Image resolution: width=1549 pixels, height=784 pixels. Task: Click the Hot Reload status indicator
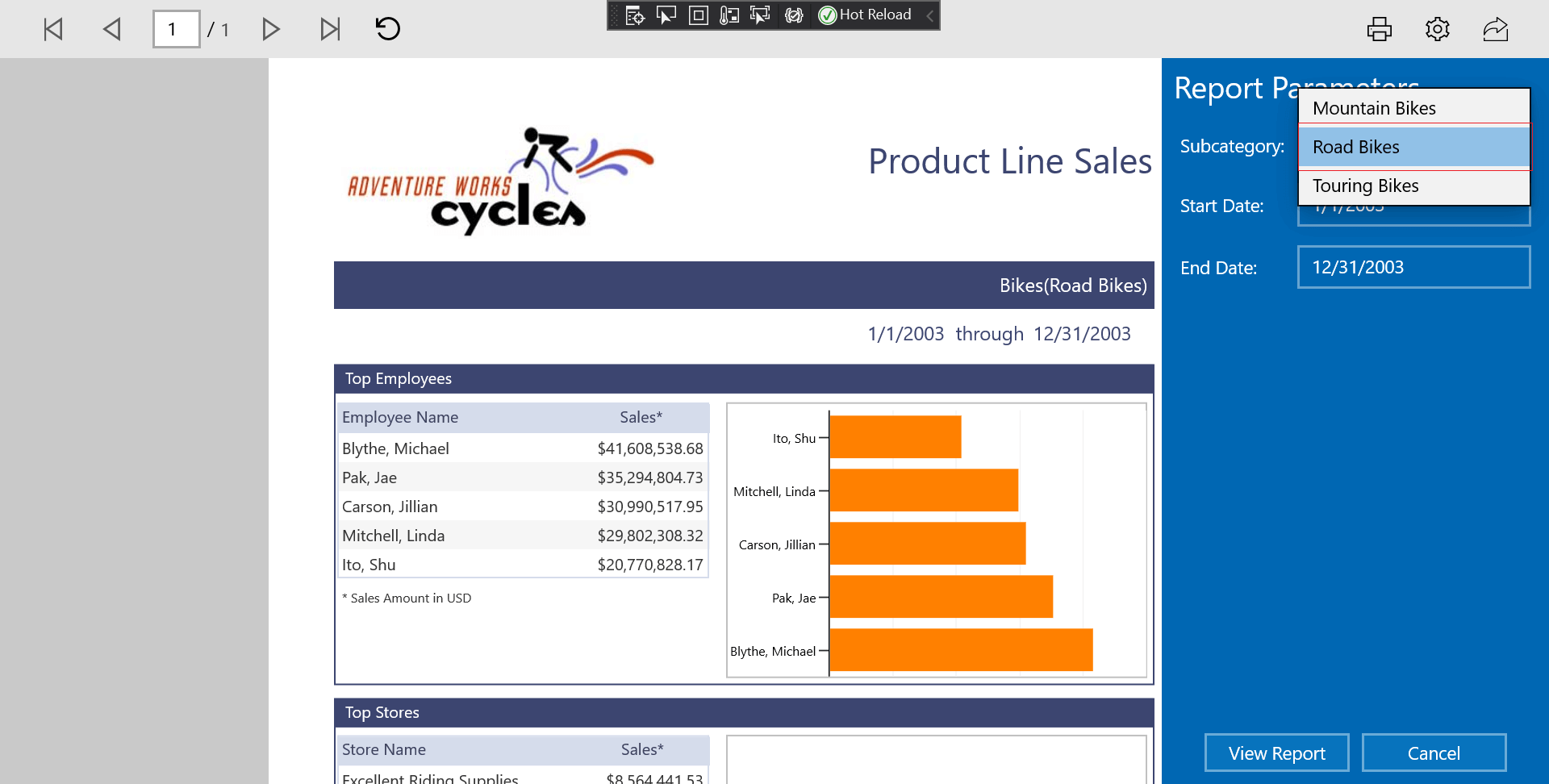[x=865, y=15]
